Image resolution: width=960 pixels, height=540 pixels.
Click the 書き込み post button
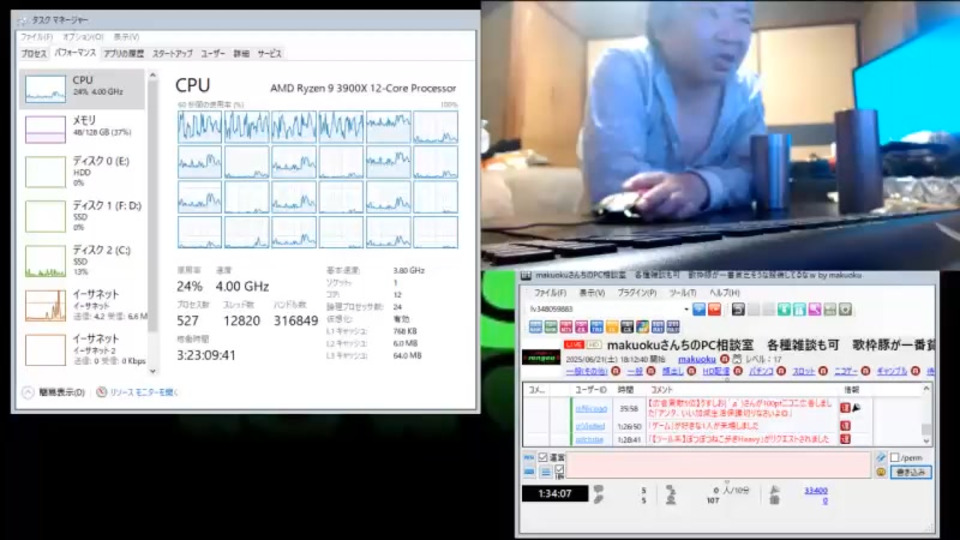point(911,472)
